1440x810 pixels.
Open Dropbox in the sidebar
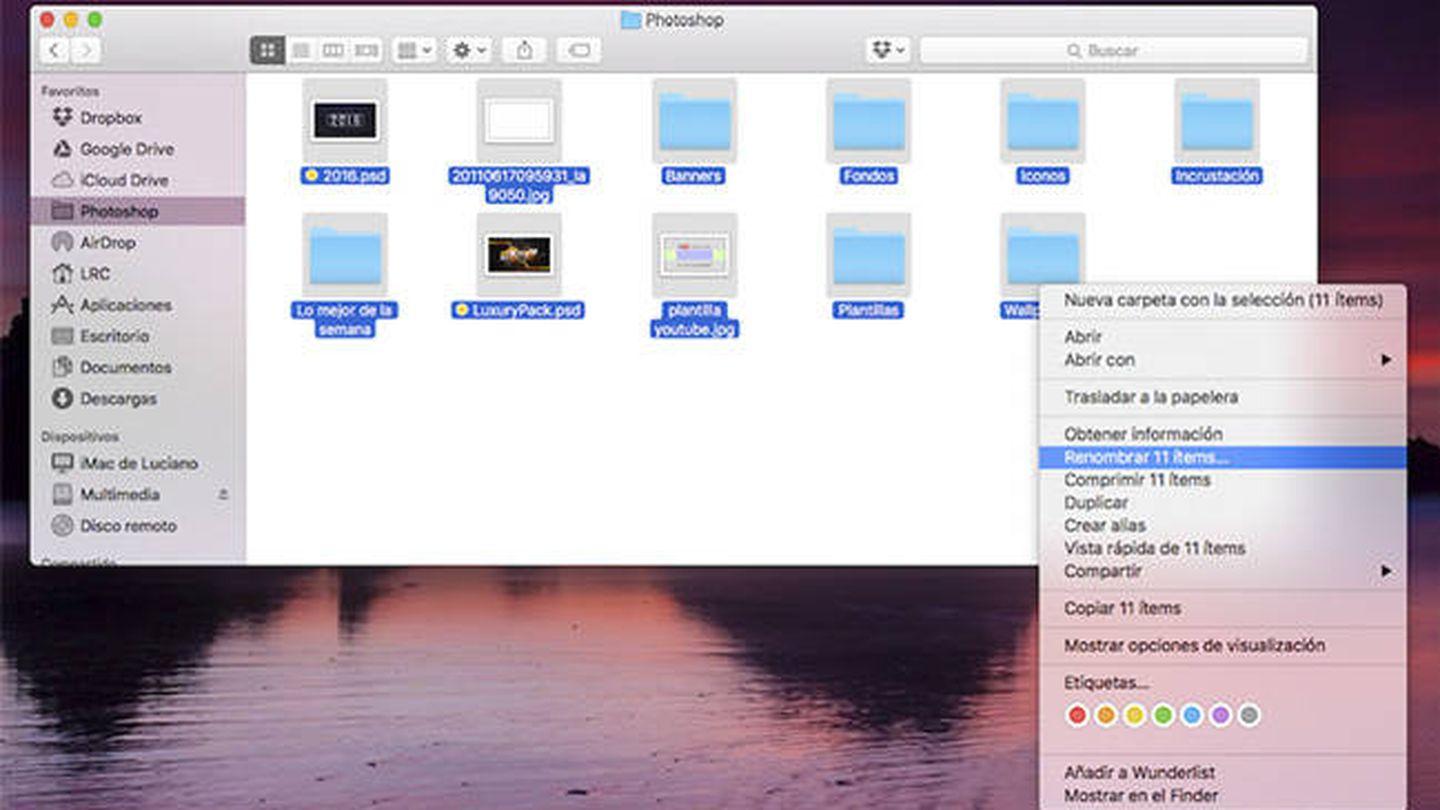coord(110,118)
